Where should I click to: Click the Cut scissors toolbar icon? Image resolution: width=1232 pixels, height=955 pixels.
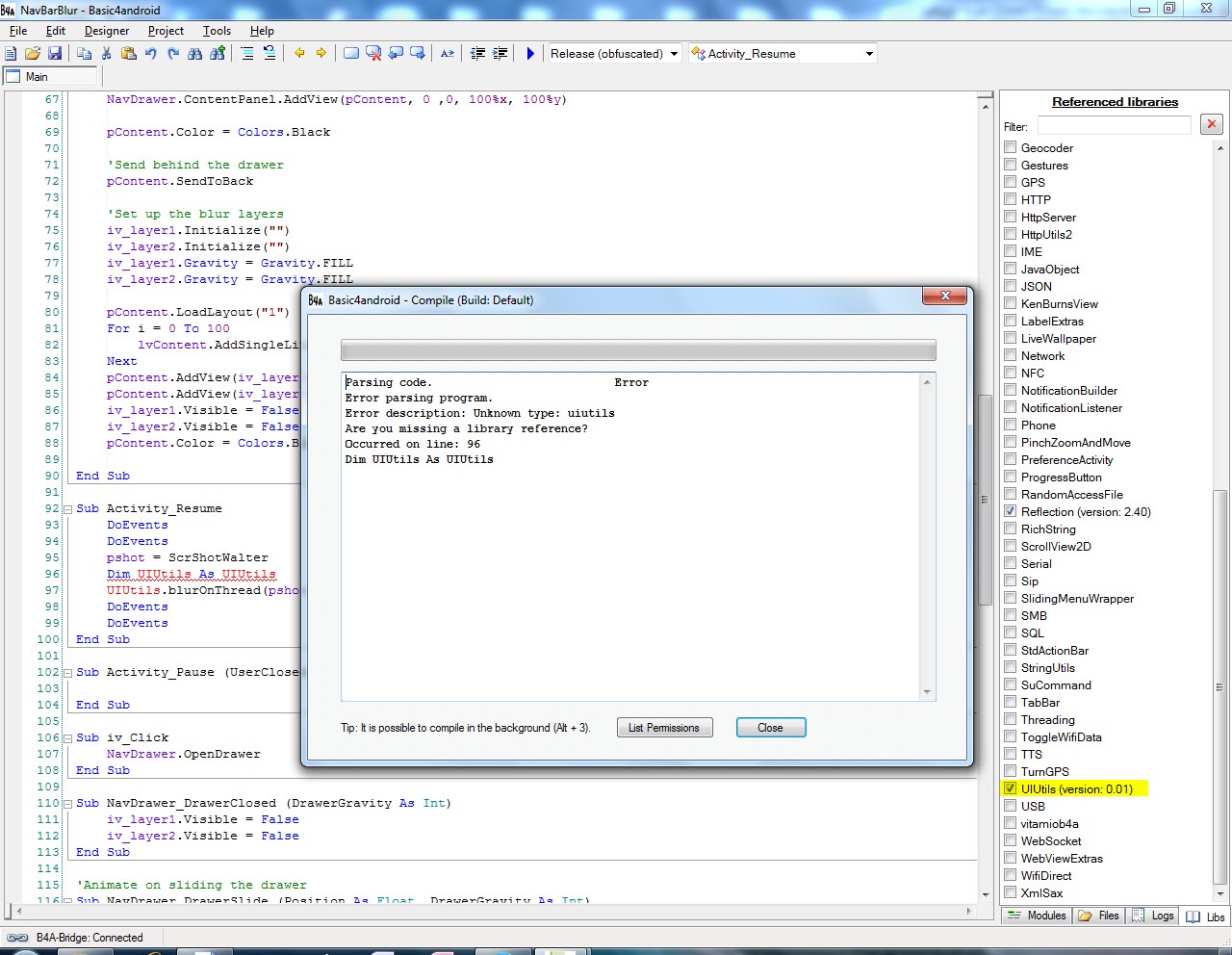tap(106, 54)
